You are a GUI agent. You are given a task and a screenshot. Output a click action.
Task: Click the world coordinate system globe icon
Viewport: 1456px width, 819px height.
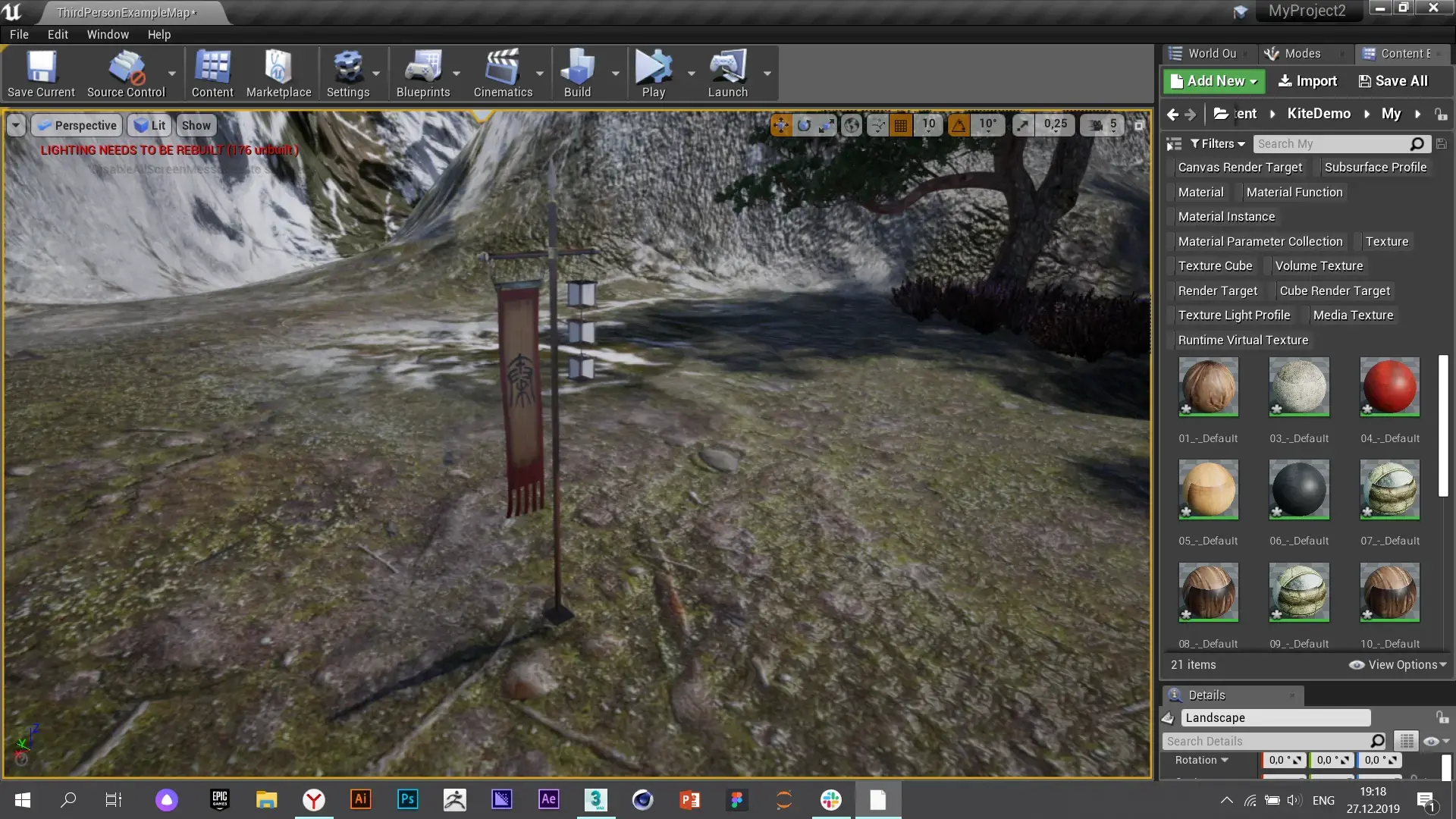pos(852,125)
